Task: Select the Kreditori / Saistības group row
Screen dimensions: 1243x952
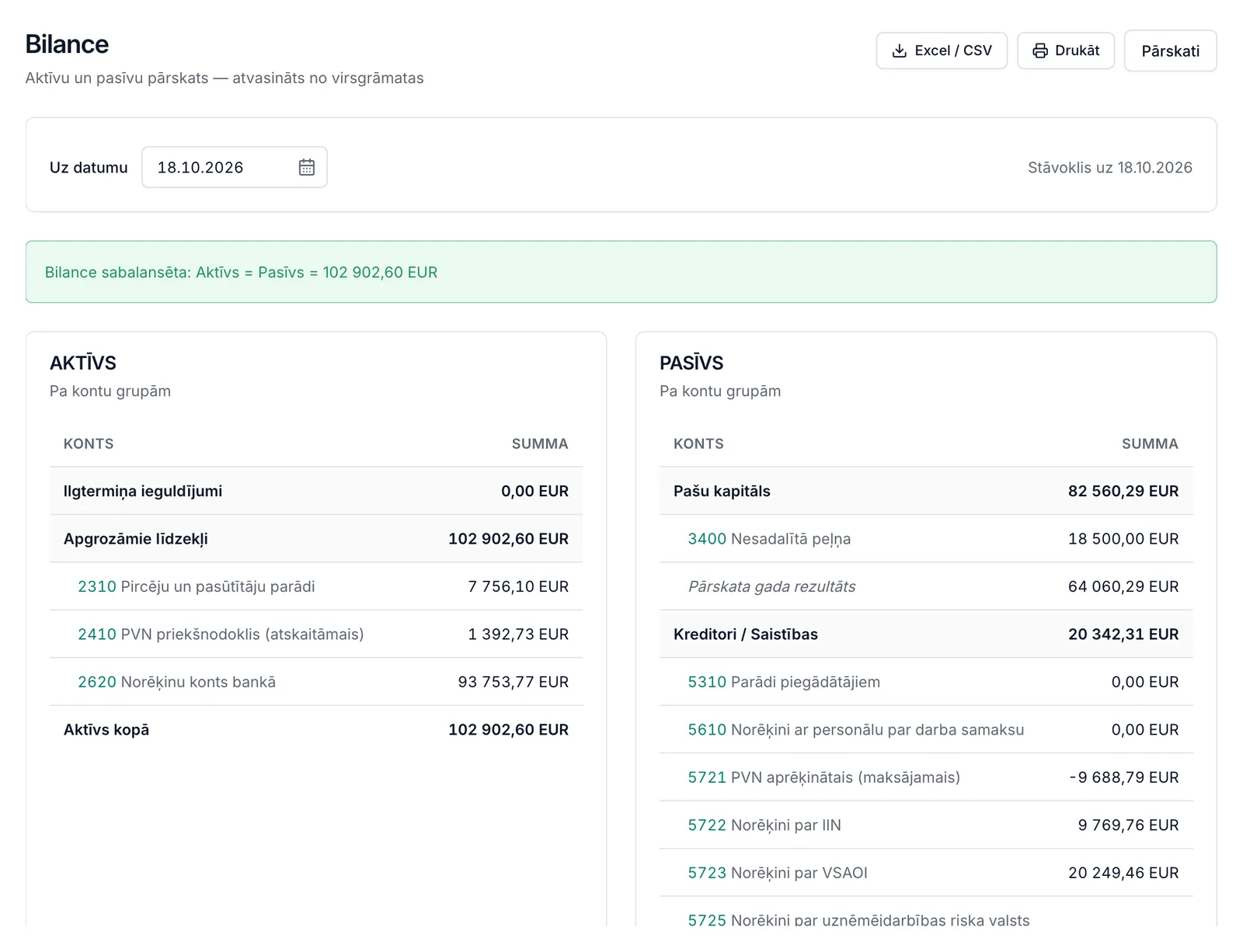Action: 926,634
